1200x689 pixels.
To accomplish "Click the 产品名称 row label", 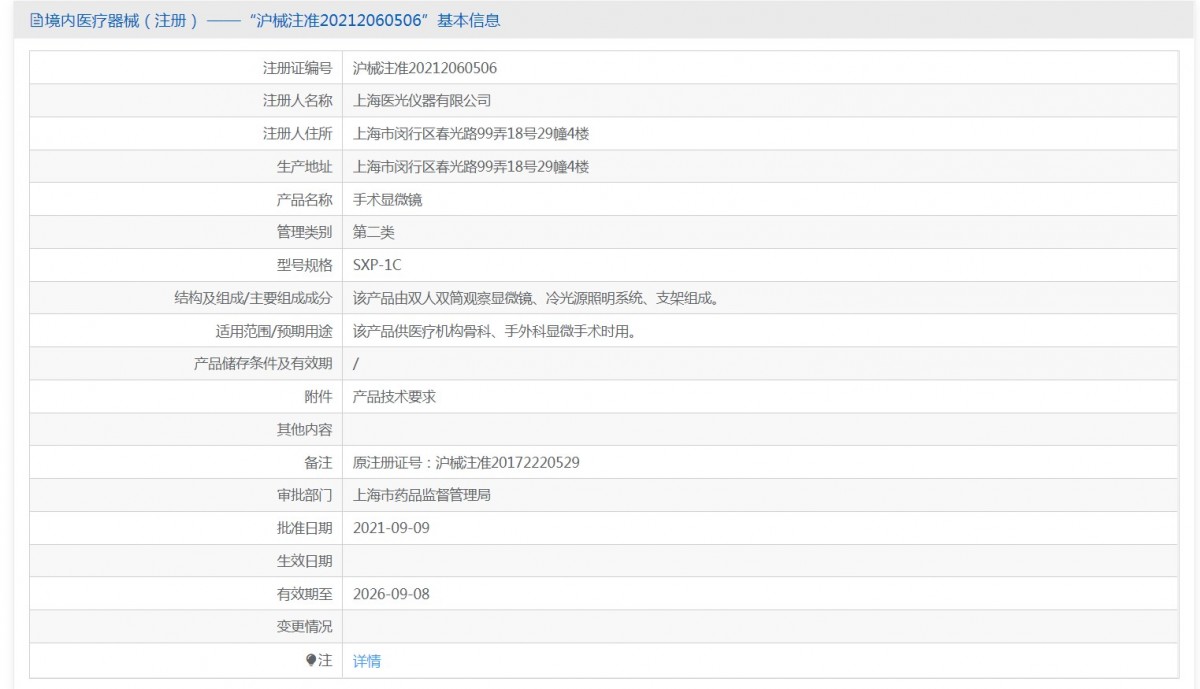I will [x=304, y=200].
